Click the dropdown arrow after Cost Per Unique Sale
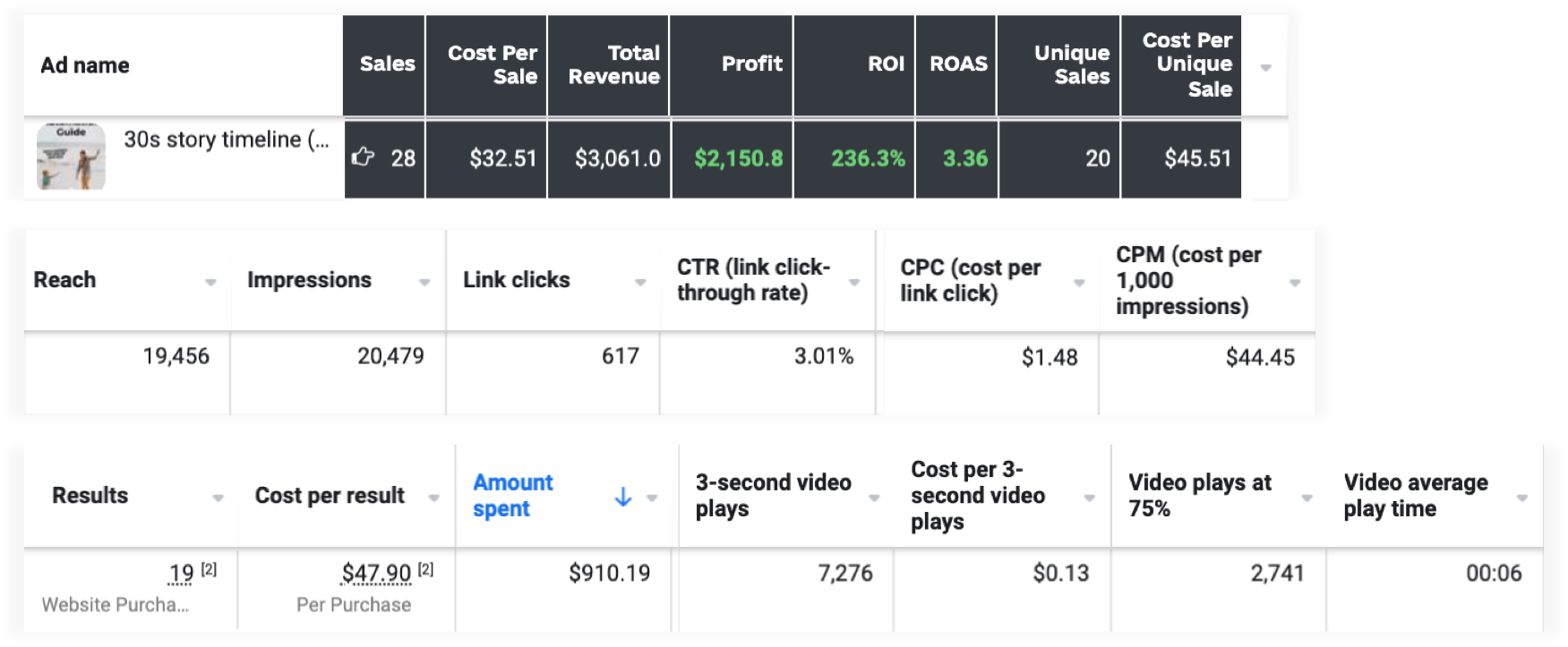This screenshot has width=1568, height=647. (x=1265, y=68)
